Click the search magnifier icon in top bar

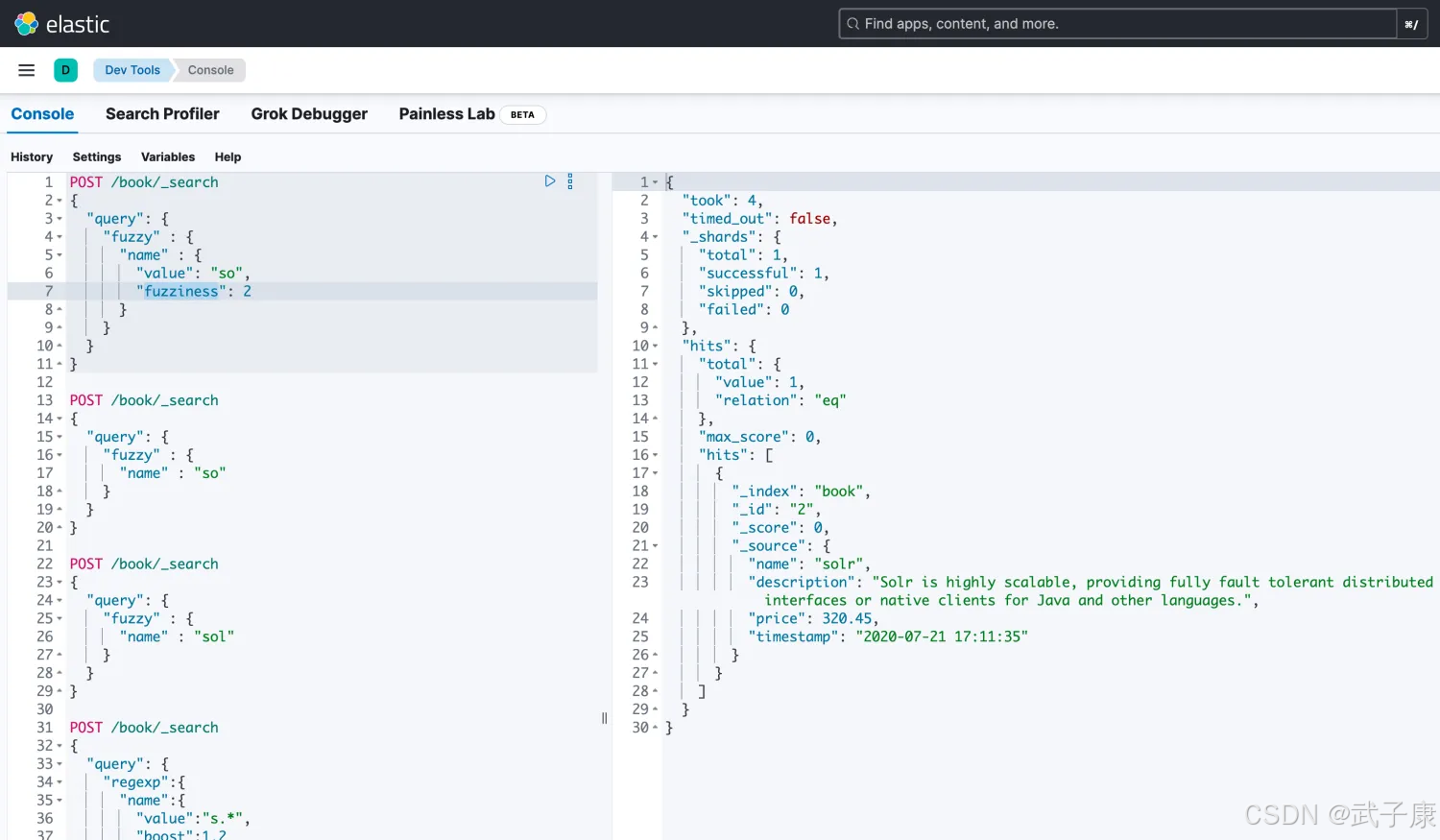[x=852, y=24]
